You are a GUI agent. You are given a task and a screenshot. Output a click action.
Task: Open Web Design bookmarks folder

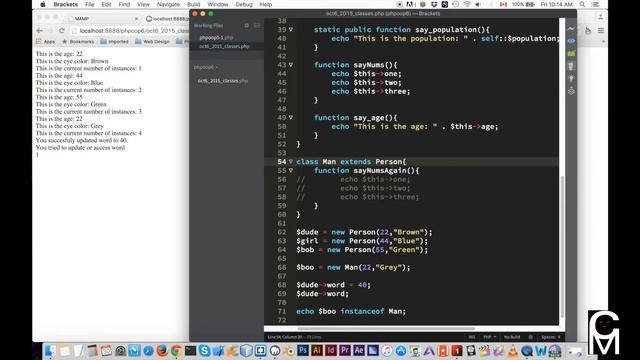pyautogui.click(x=152, y=42)
